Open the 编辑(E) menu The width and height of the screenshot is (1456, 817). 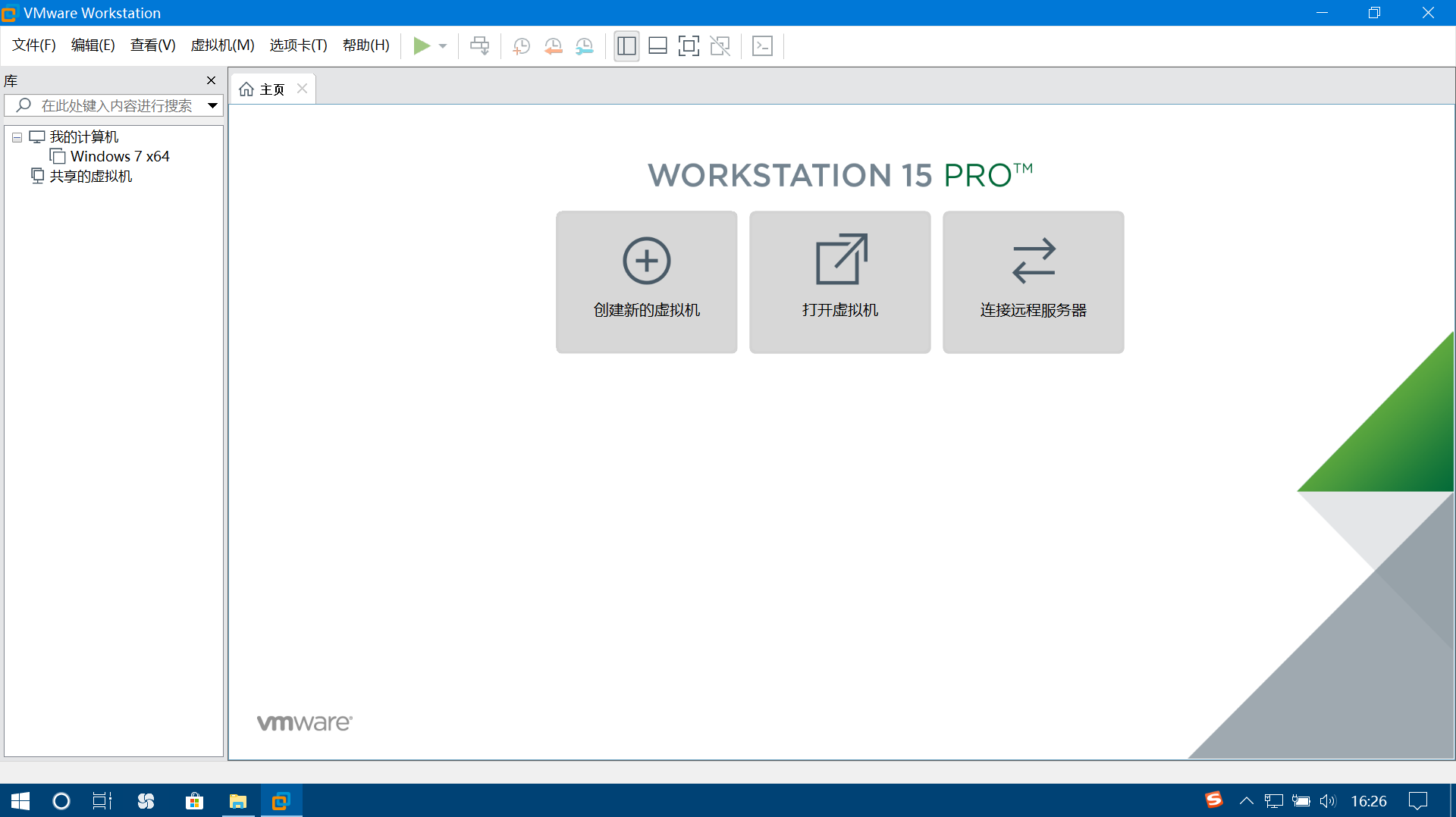point(93,45)
